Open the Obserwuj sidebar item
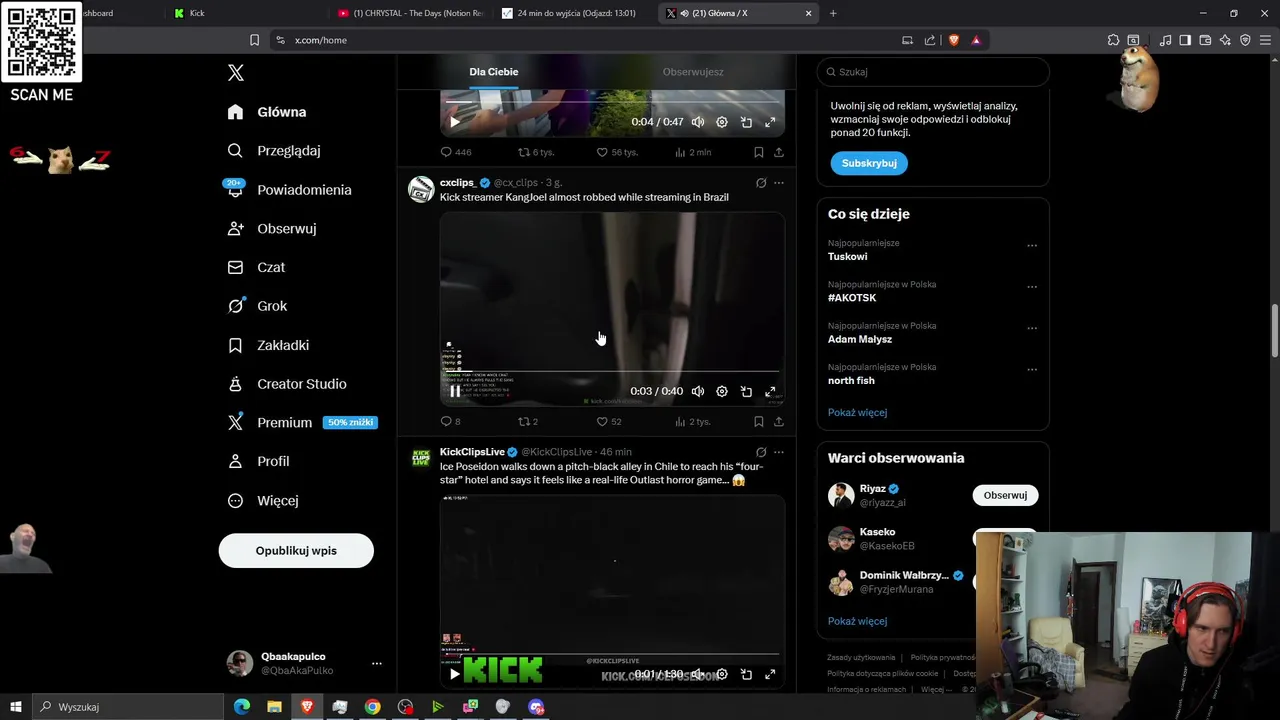The height and width of the screenshot is (720, 1280). [271, 229]
